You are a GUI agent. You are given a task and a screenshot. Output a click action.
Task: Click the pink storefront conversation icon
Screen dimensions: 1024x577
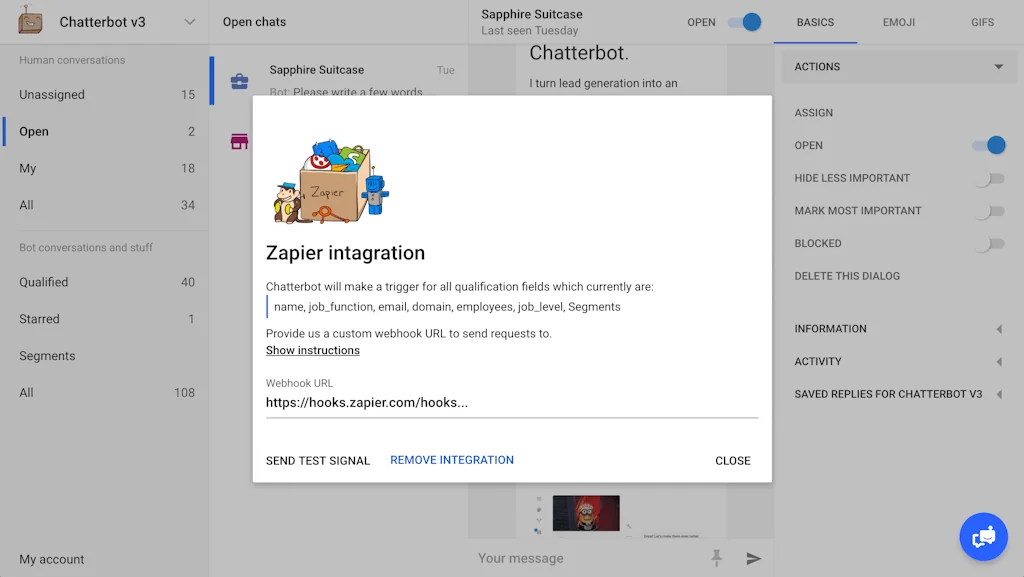pos(239,141)
